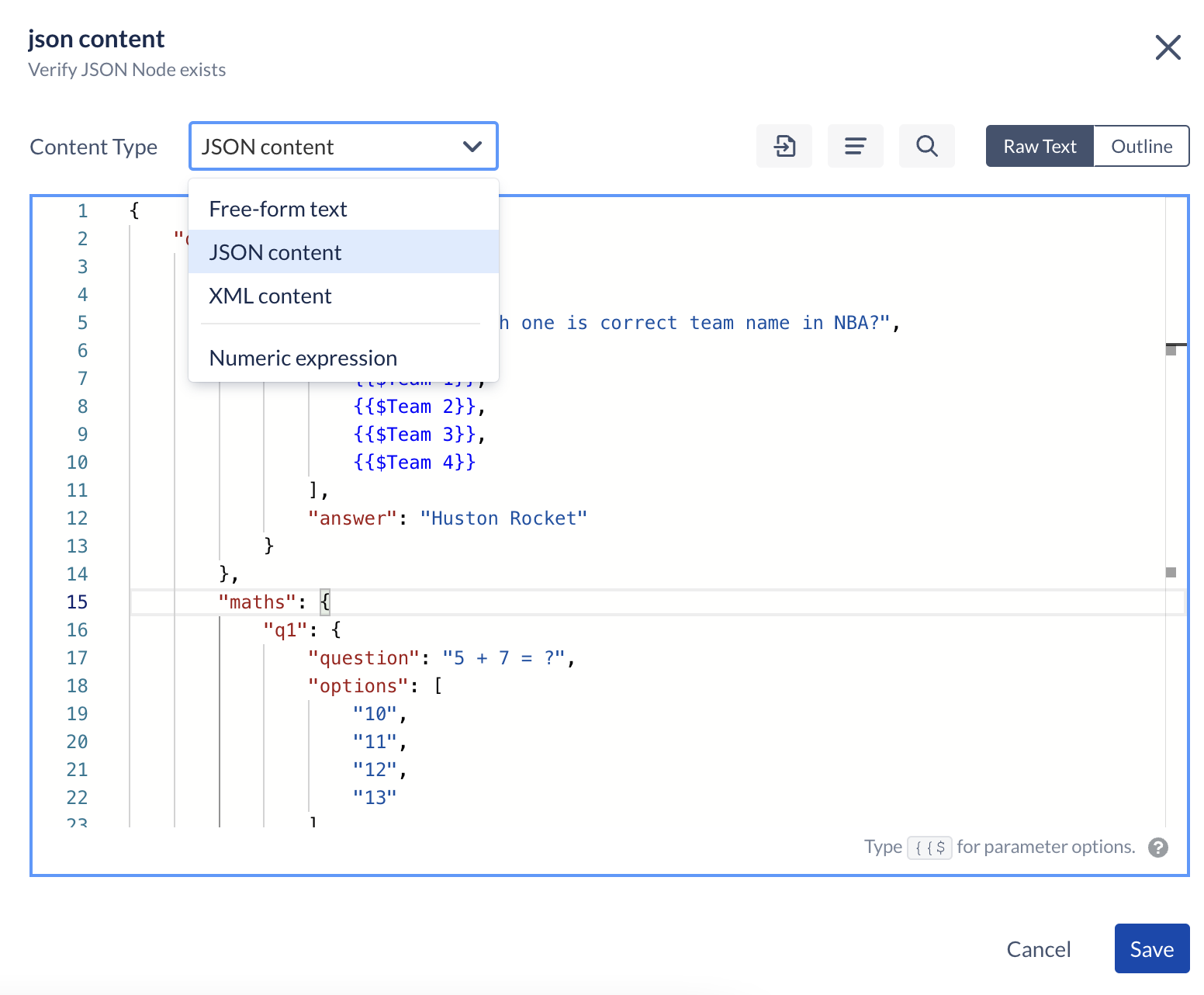
Task: Keep Raw Text view selected
Action: point(1039,146)
